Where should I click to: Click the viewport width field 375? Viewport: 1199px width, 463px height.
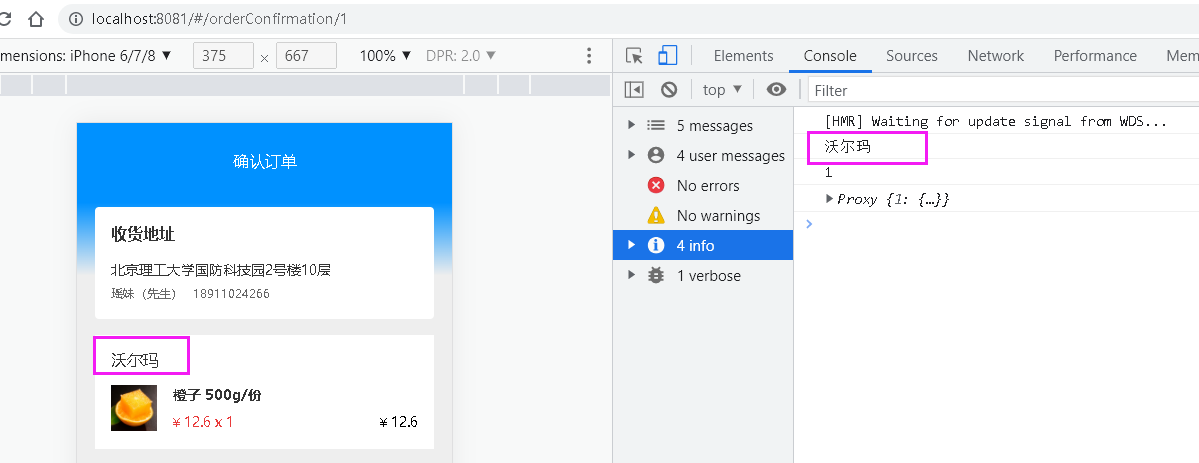pos(223,56)
